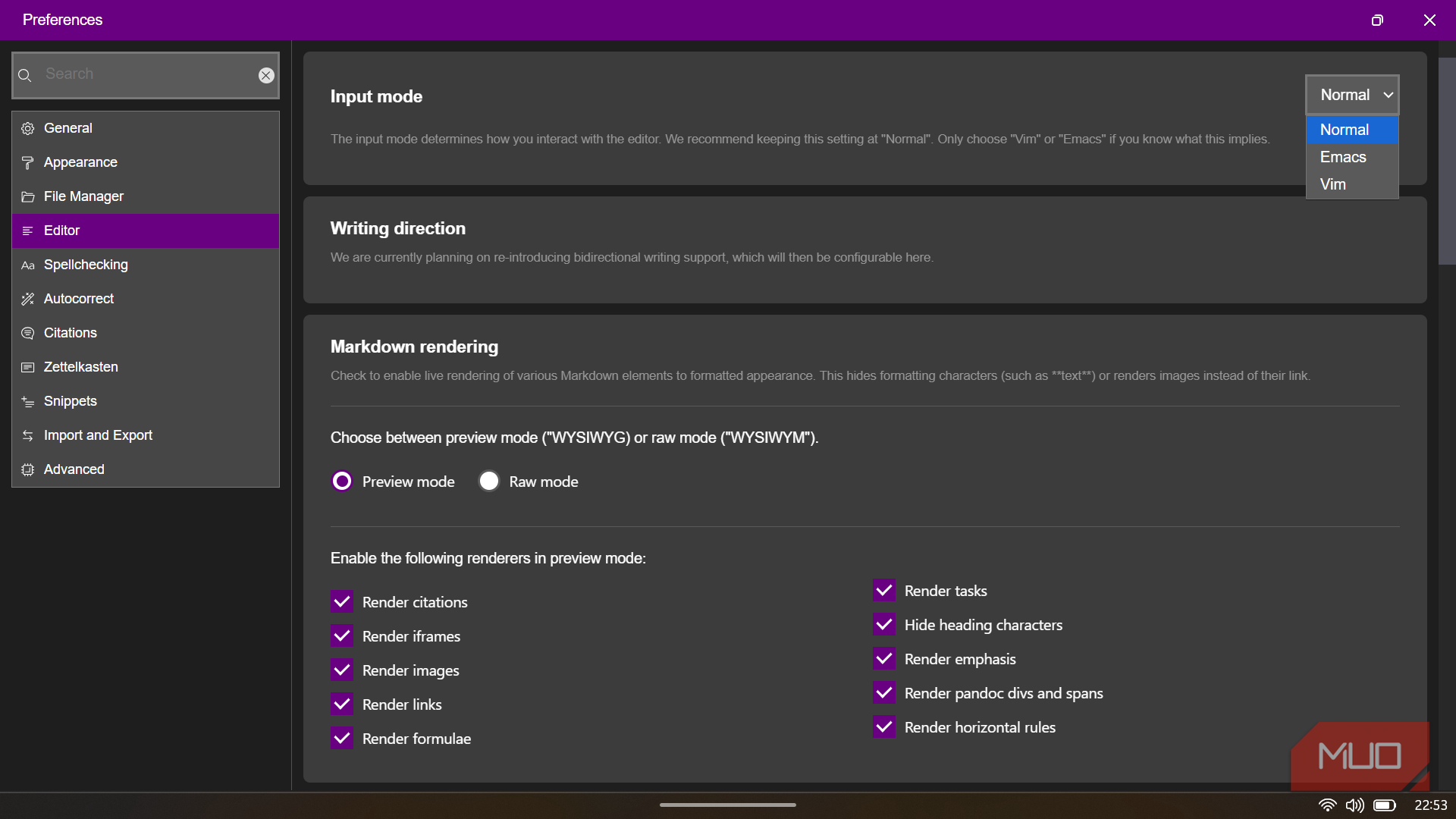Open the Zettelkasten settings section
This screenshot has width=1456, height=819.
[x=146, y=367]
